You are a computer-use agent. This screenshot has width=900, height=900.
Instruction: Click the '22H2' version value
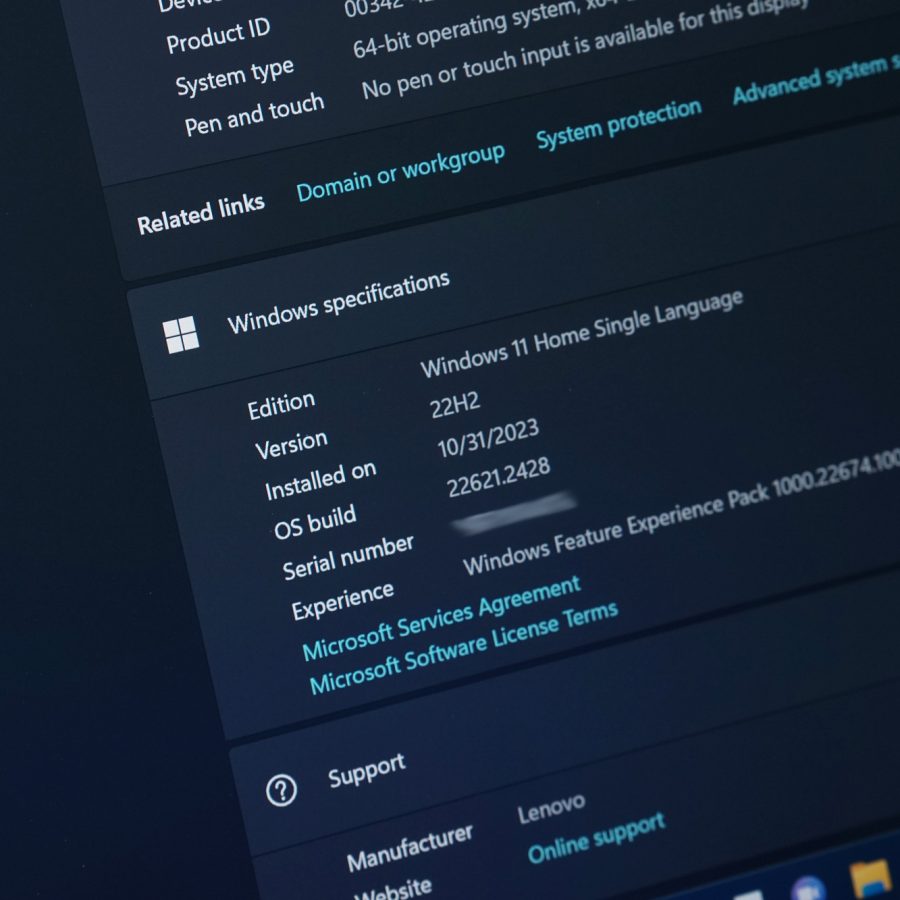455,405
